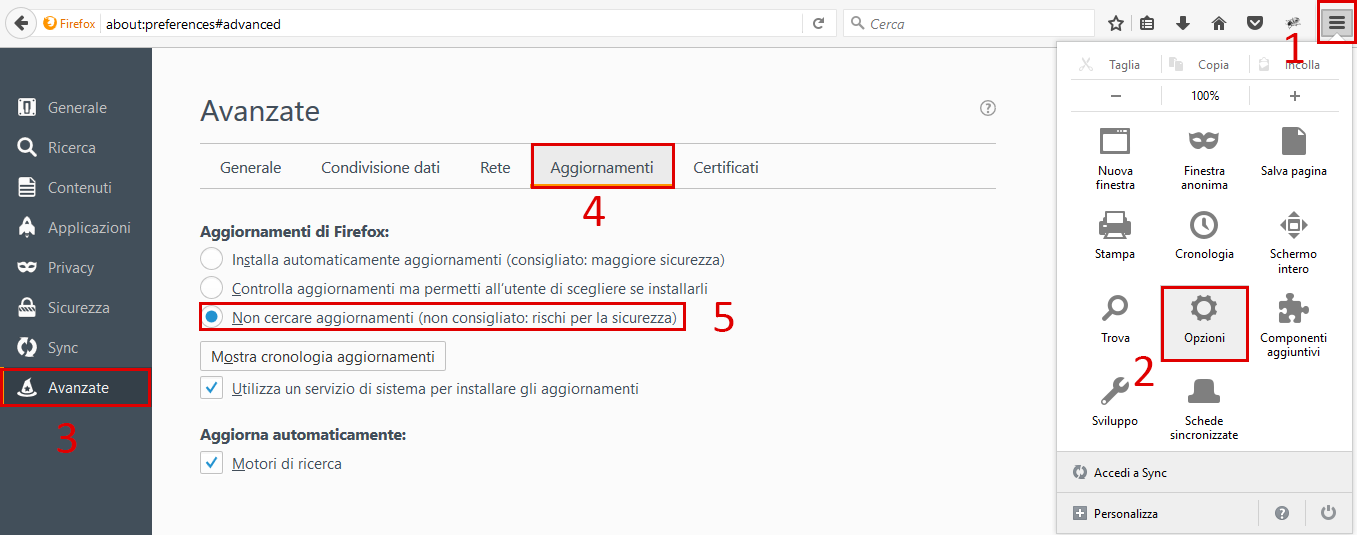
Task: Go to Home page icon
Action: pos(1218,23)
